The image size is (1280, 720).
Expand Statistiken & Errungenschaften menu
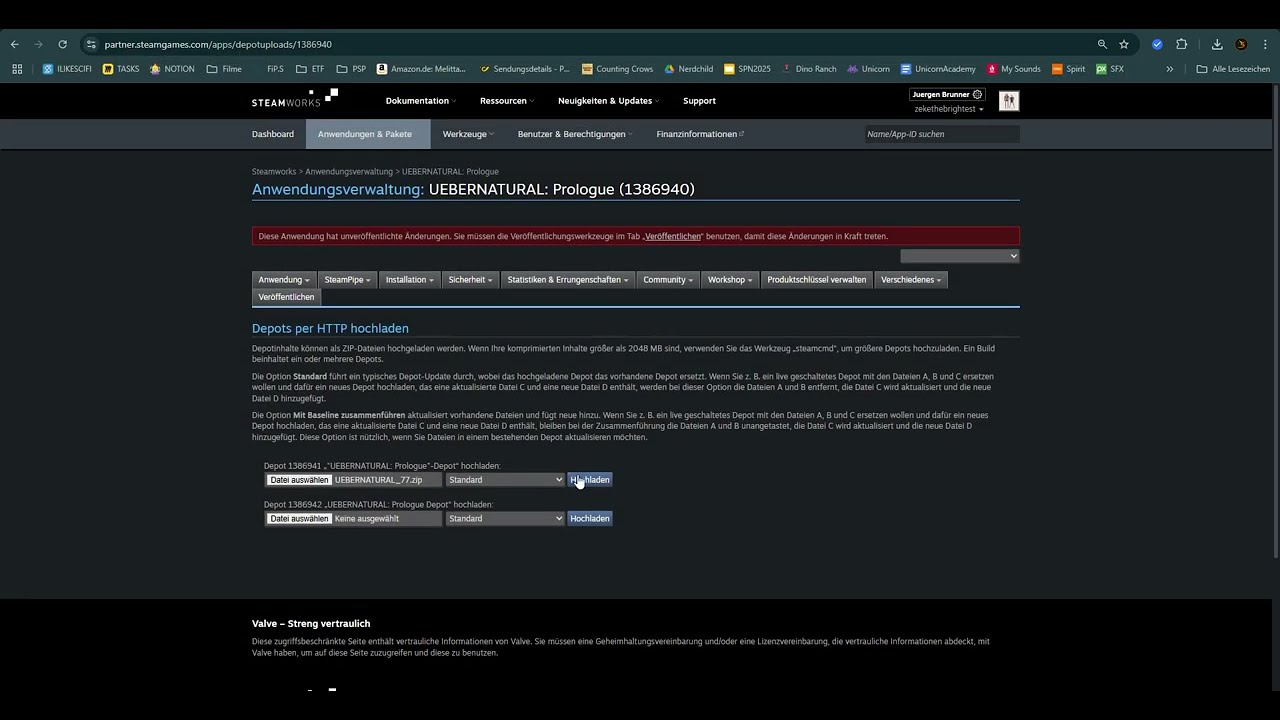tap(568, 280)
